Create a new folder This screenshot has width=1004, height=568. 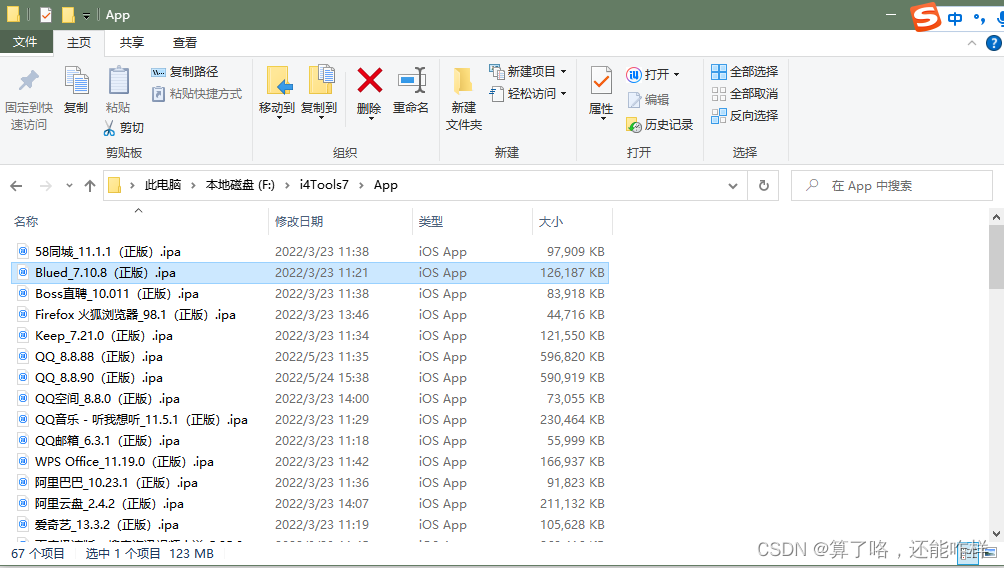(x=464, y=97)
